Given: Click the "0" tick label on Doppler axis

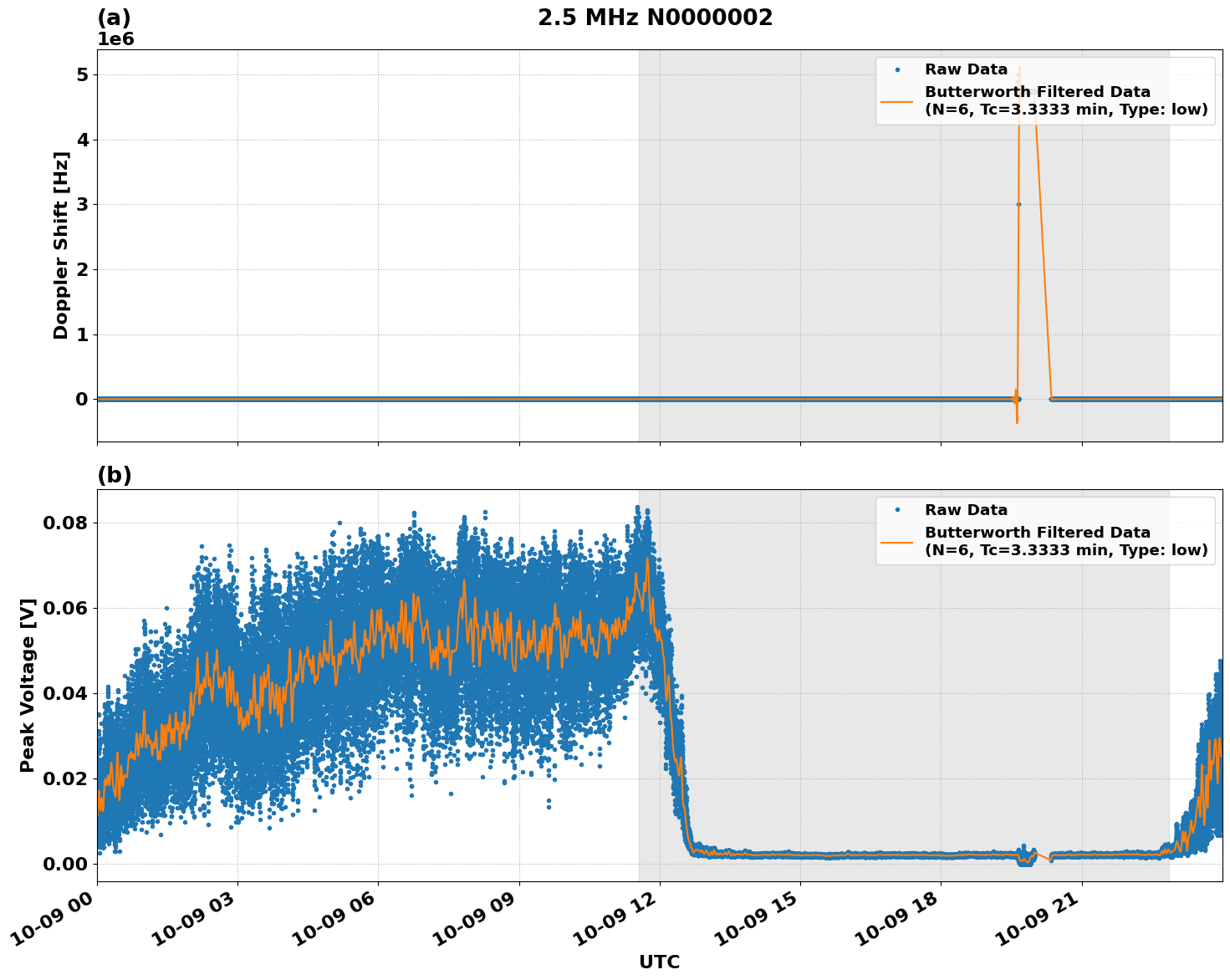Looking at the screenshot, I should [82, 399].
